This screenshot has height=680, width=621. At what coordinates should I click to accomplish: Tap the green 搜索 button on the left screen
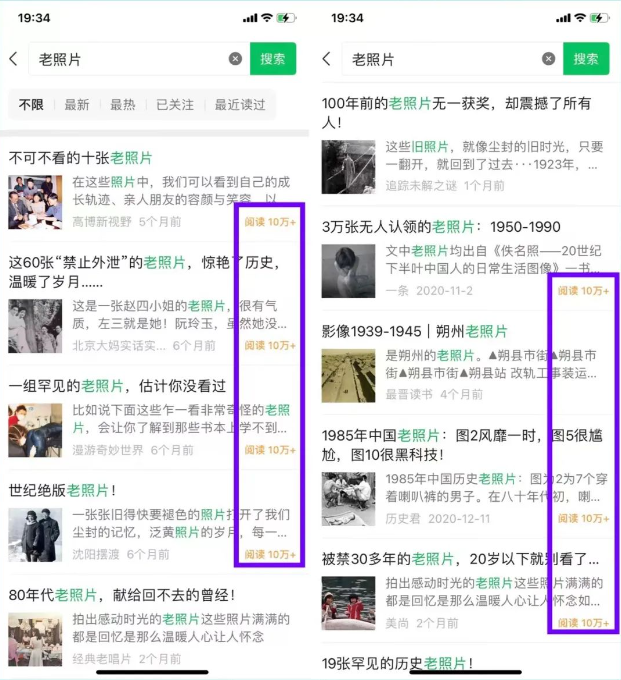click(273, 59)
